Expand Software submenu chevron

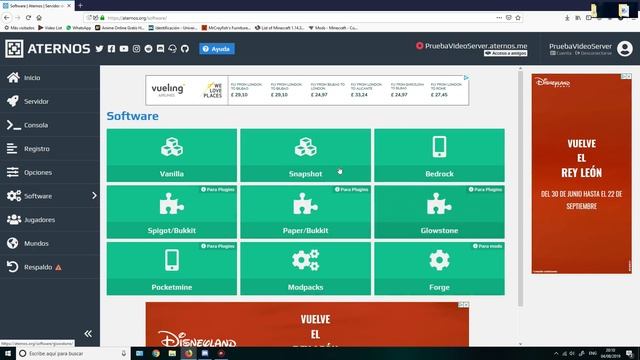[x=94, y=196]
